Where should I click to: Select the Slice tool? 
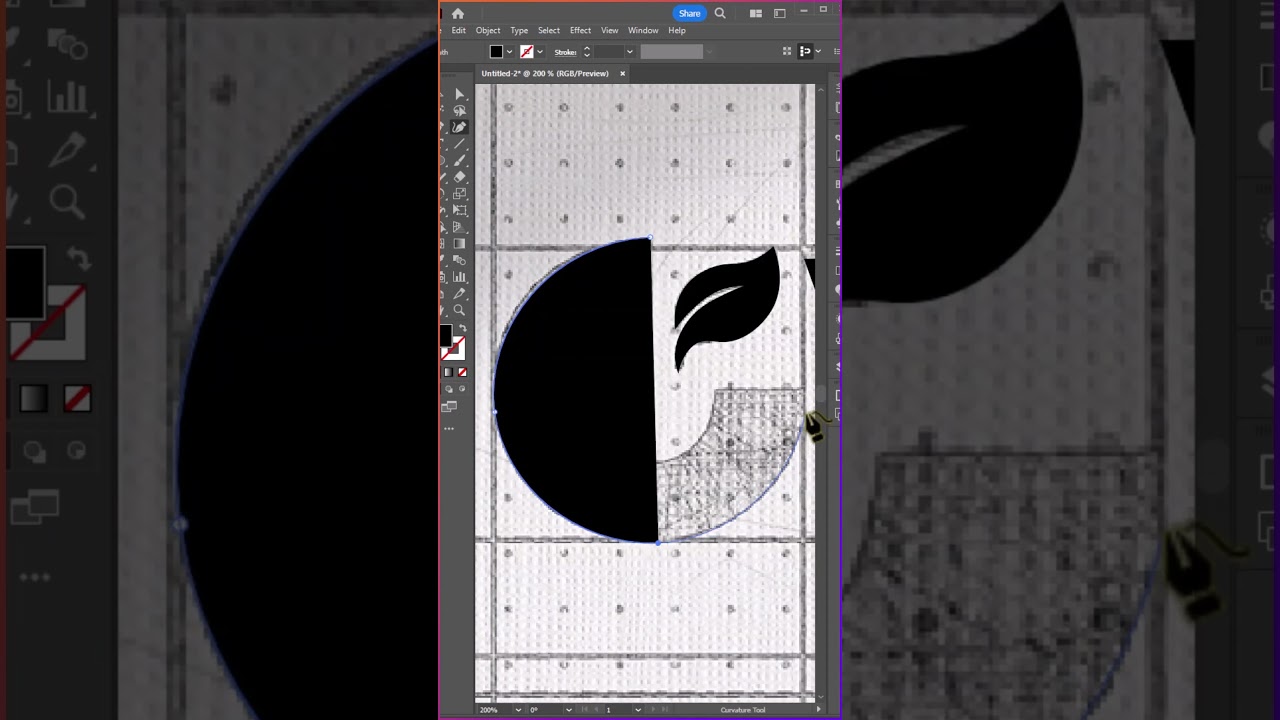[459, 293]
